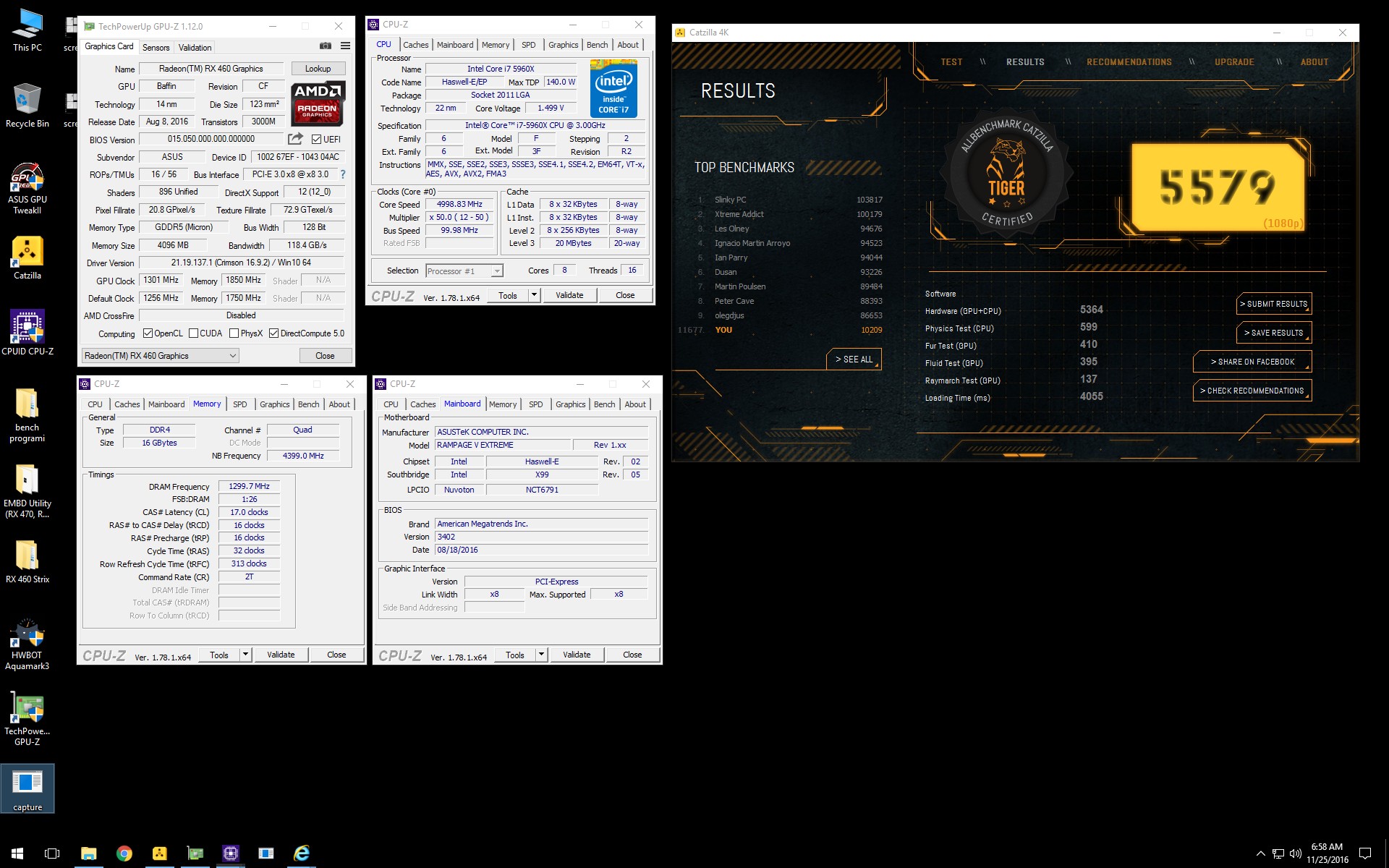Open Internet Explorer from the taskbar
The width and height of the screenshot is (1389, 868).
(302, 854)
